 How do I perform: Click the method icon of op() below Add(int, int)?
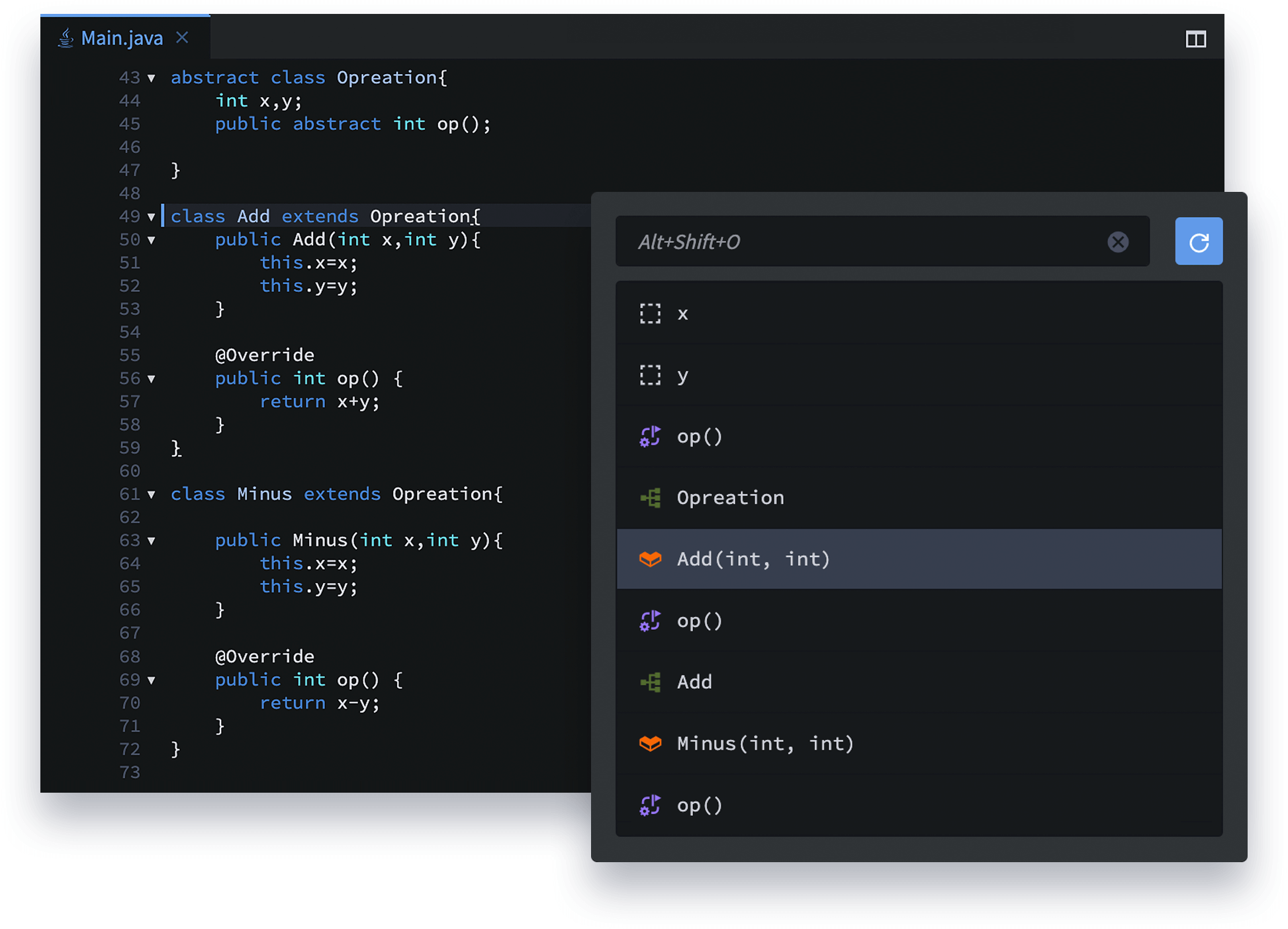coord(650,621)
